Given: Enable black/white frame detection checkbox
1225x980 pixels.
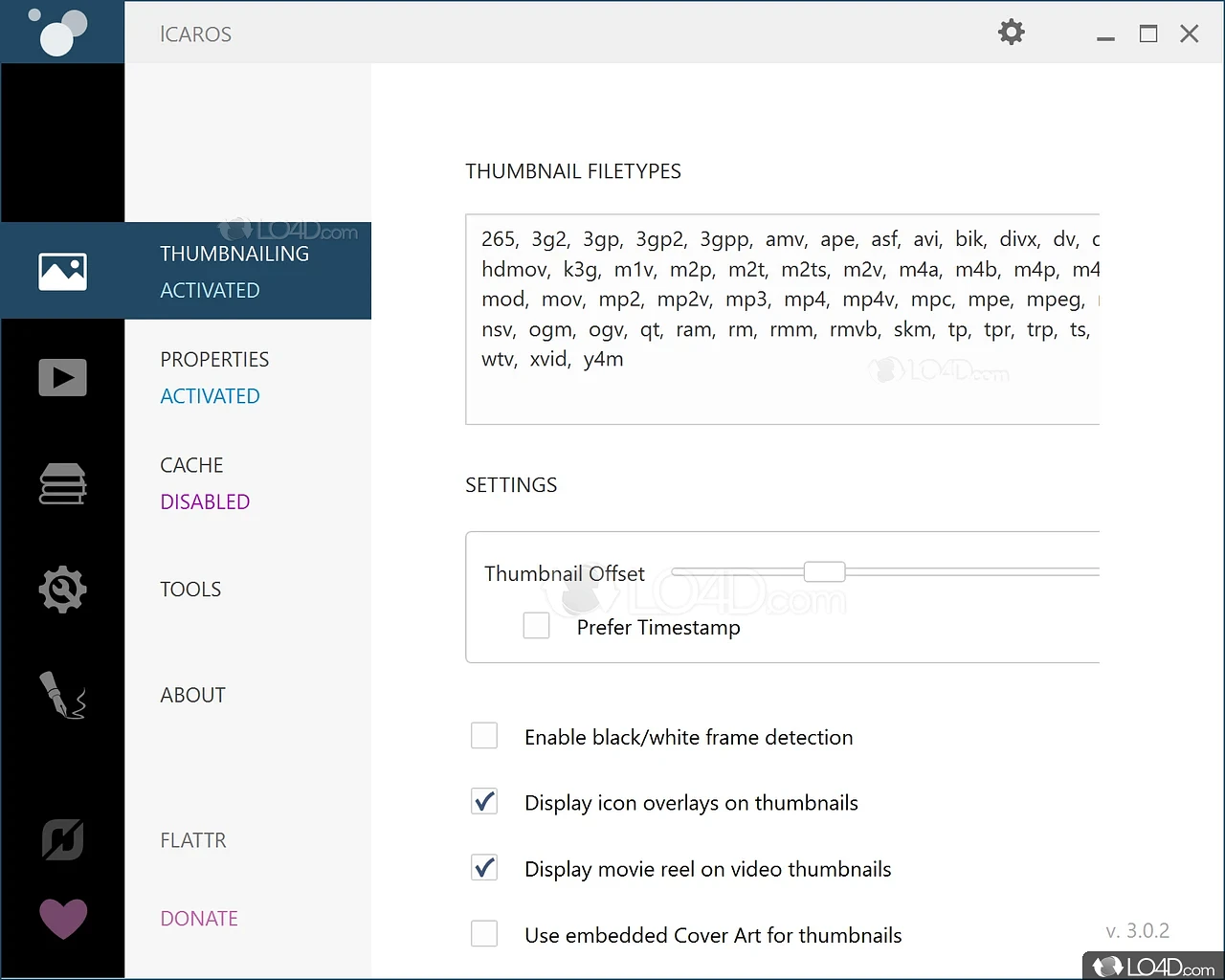Looking at the screenshot, I should point(484,736).
